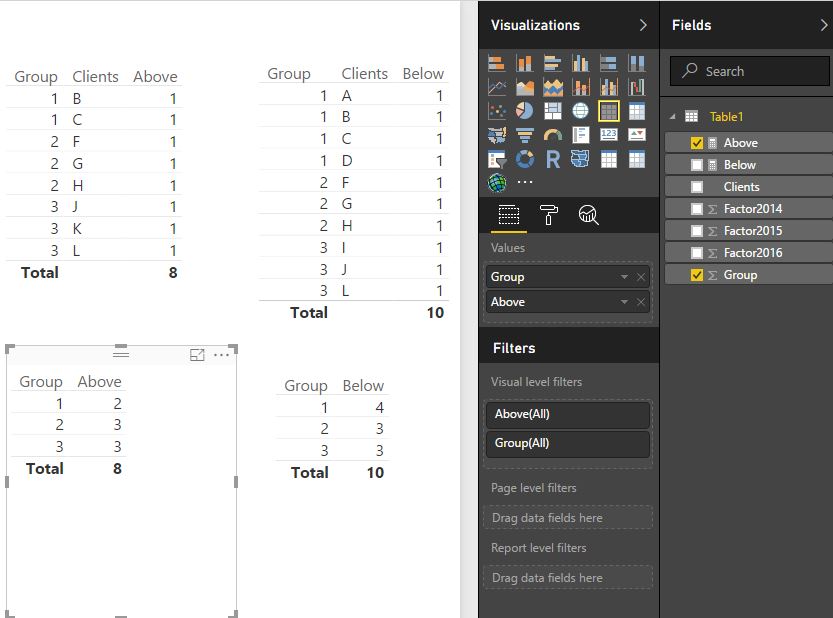The height and width of the screenshot is (618, 833).
Task: Remove Group from Values well
Action: [641, 277]
